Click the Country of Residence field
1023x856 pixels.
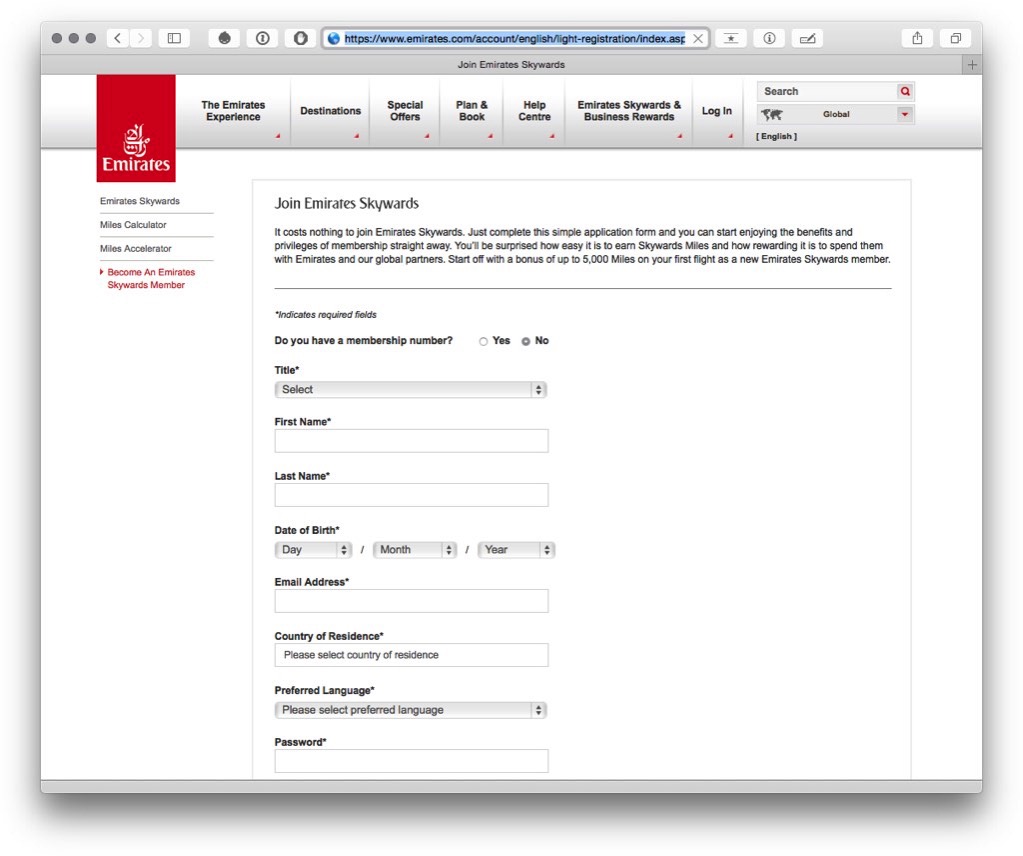click(x=411, y=655)
